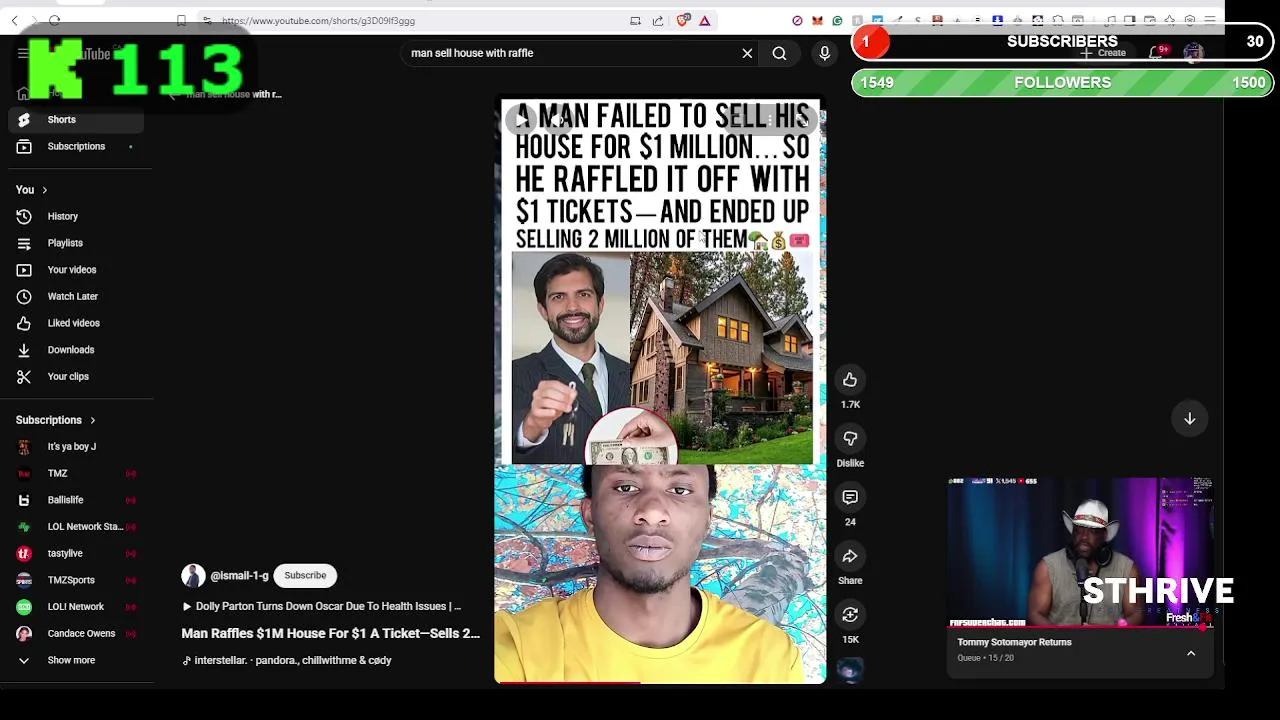
Task: Select the YouTube URL in address bar
Action: (x=318, y=20)
